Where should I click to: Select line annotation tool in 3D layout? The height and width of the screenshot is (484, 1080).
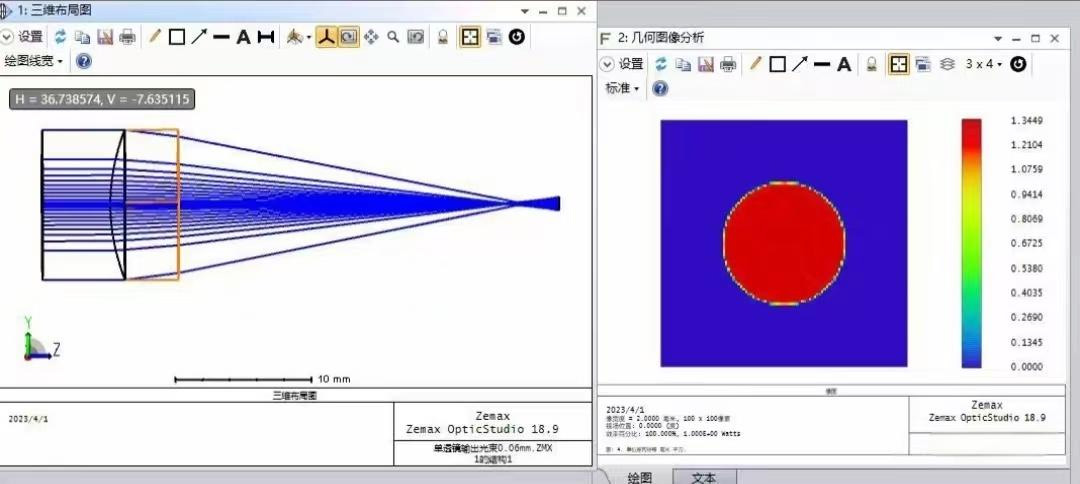pos(220,37)
